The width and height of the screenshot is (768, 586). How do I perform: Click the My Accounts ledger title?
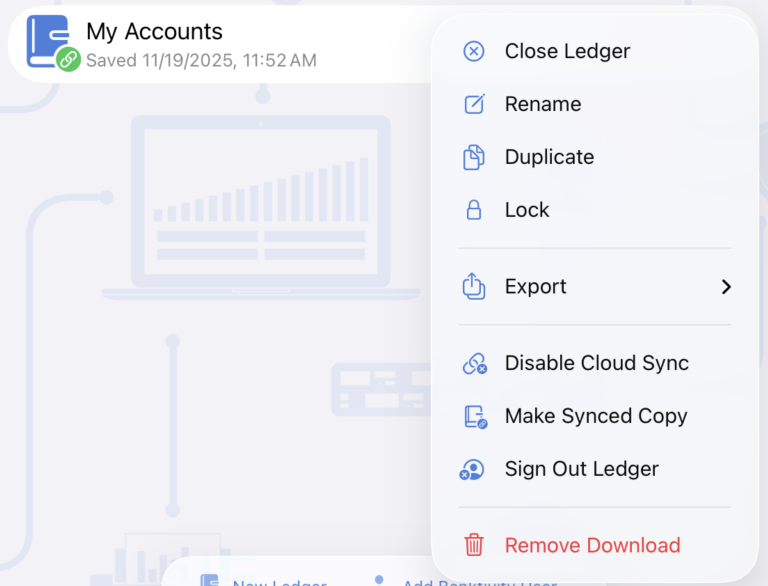coord(154,32)
